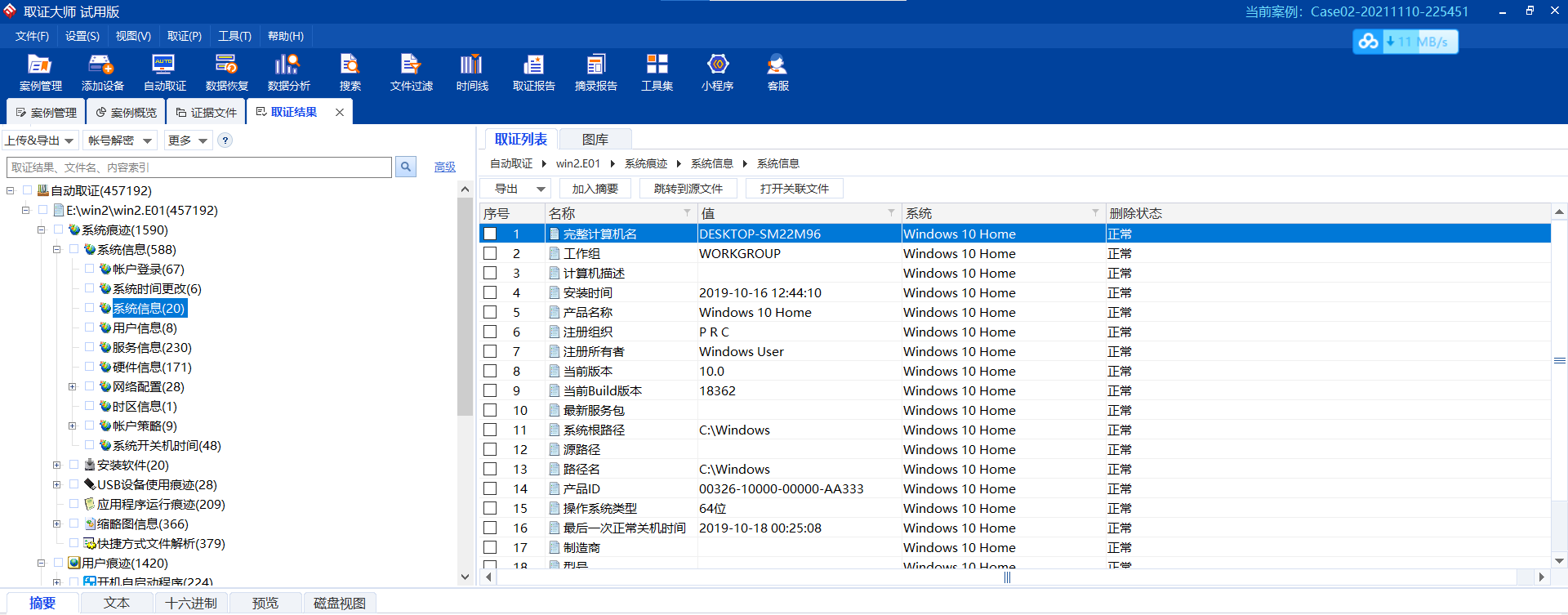Click the table horizontal scroll right arrow

pyautogui.click(x=1541, y=577)
